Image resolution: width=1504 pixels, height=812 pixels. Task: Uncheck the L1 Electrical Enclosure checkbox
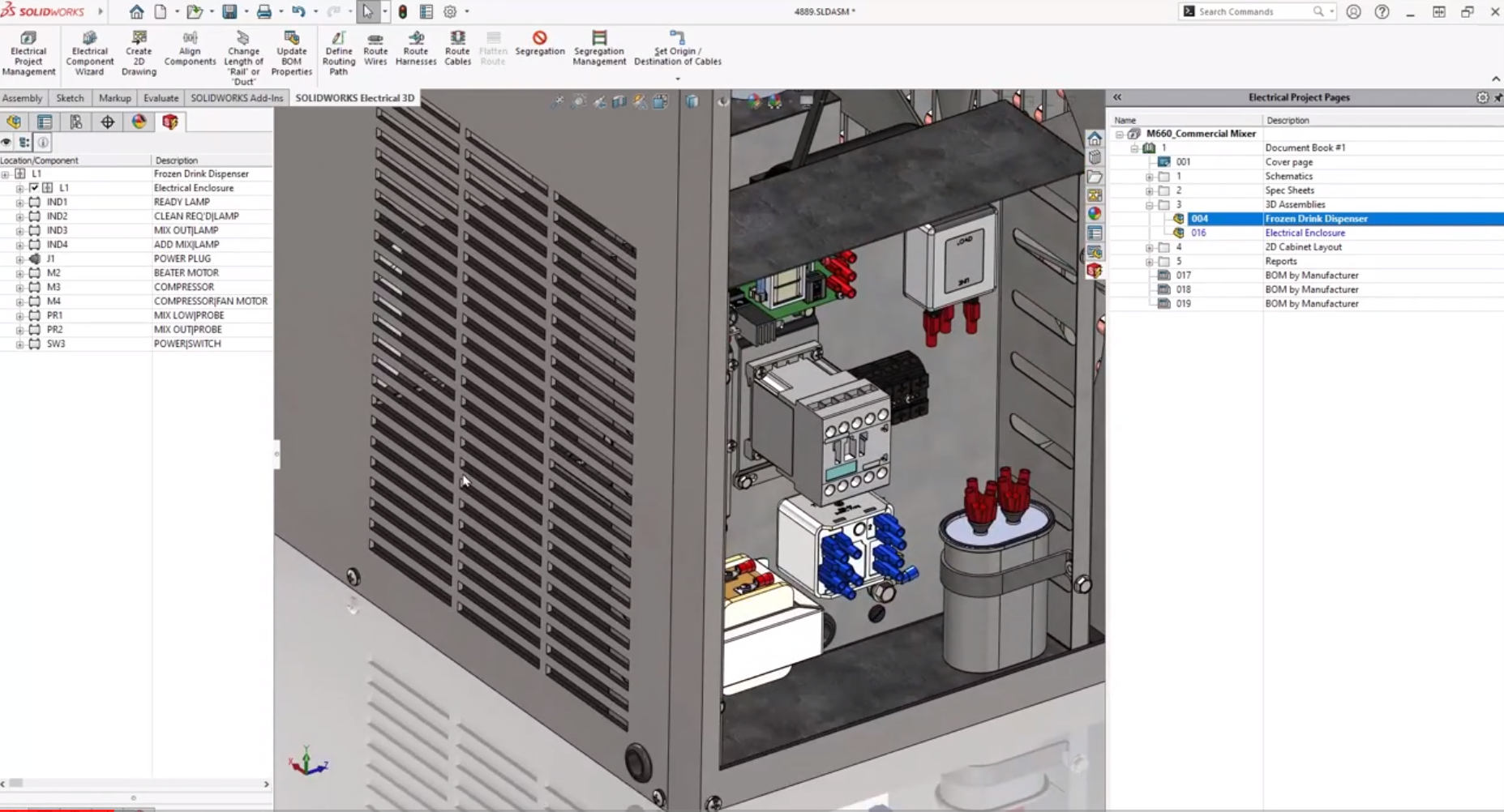34,188
